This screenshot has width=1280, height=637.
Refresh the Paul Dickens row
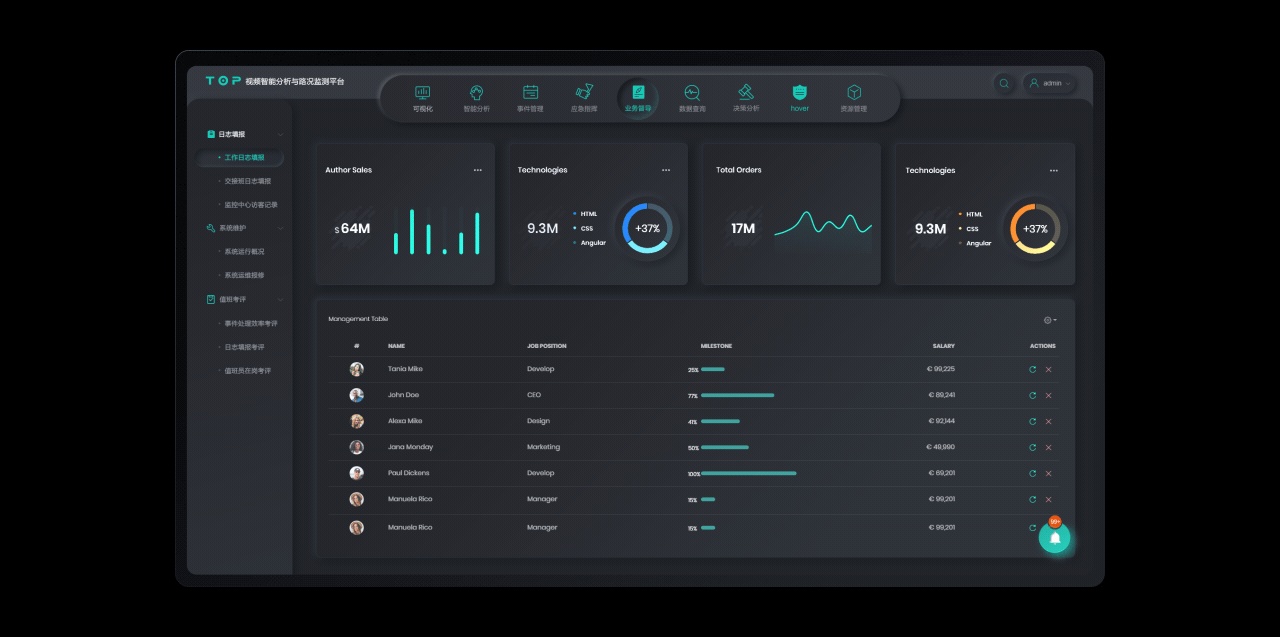tap(1032, 473)
